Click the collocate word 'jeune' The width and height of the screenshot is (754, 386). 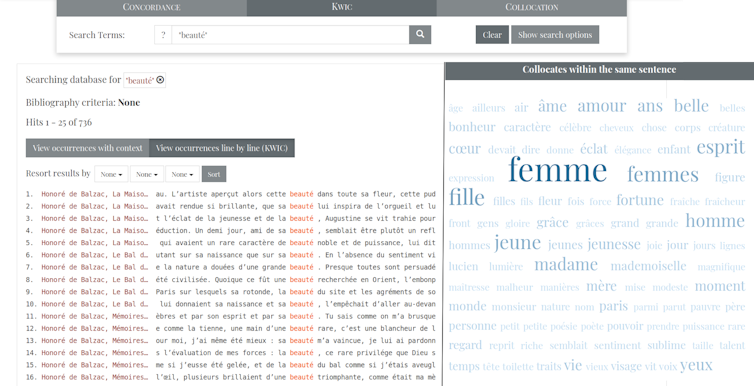(x=517, y=243)
